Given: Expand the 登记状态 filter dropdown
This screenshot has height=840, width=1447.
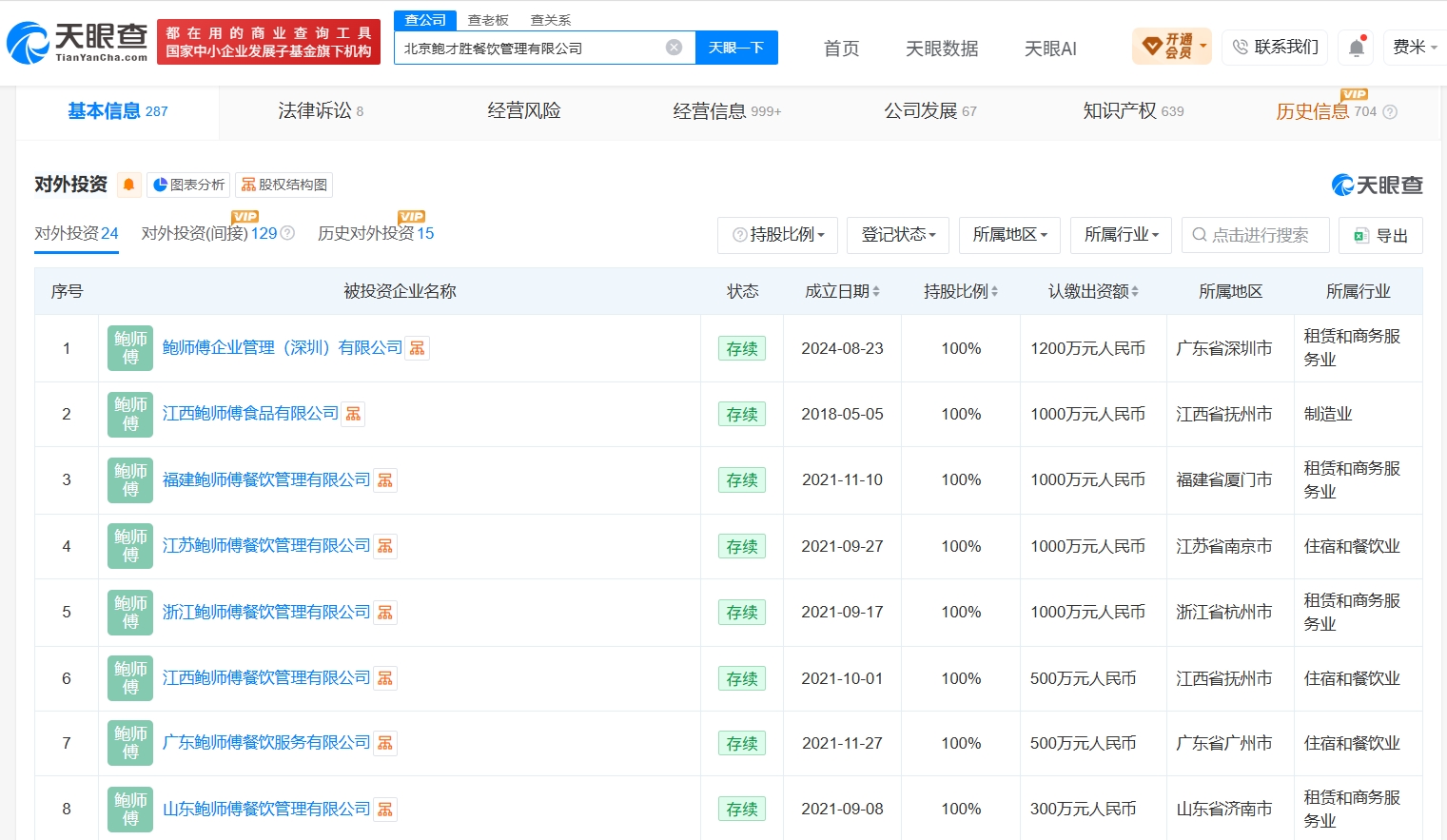Looking at the screenshot, I should [x=898, y=235].
